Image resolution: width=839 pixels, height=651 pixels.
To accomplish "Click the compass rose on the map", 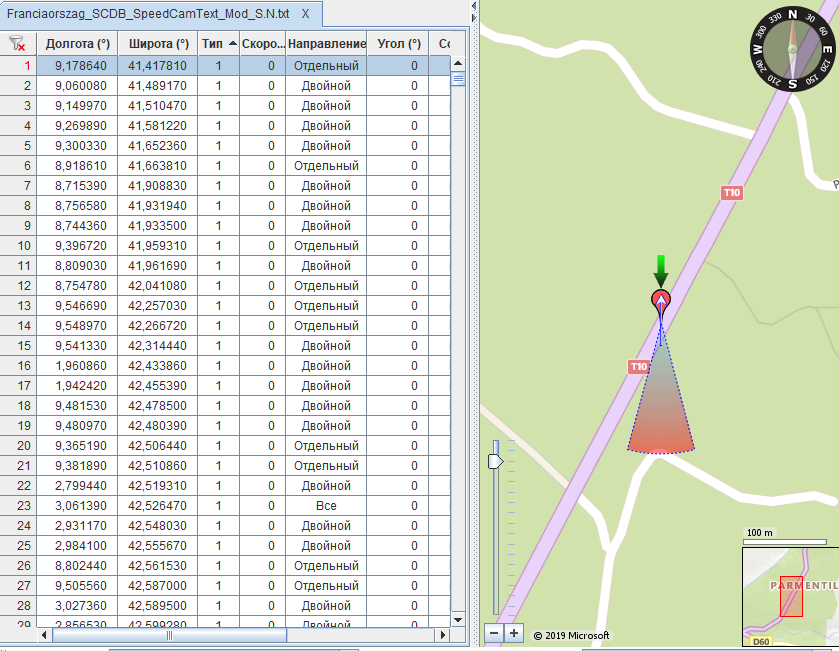I will [x=792, y=49].
